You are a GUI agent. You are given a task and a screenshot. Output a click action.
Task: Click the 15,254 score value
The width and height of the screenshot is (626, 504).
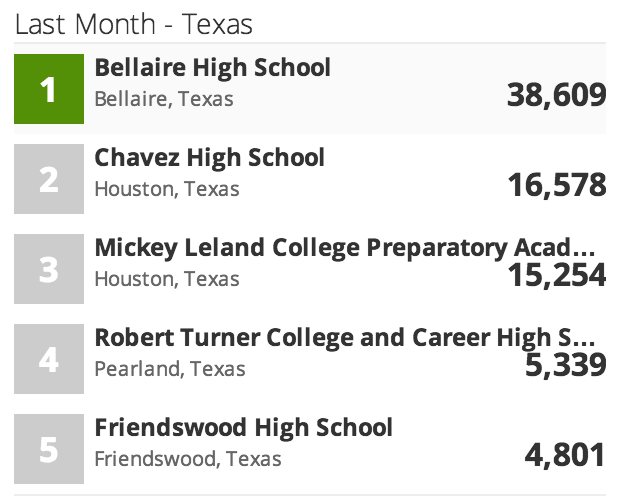(556, 276)
